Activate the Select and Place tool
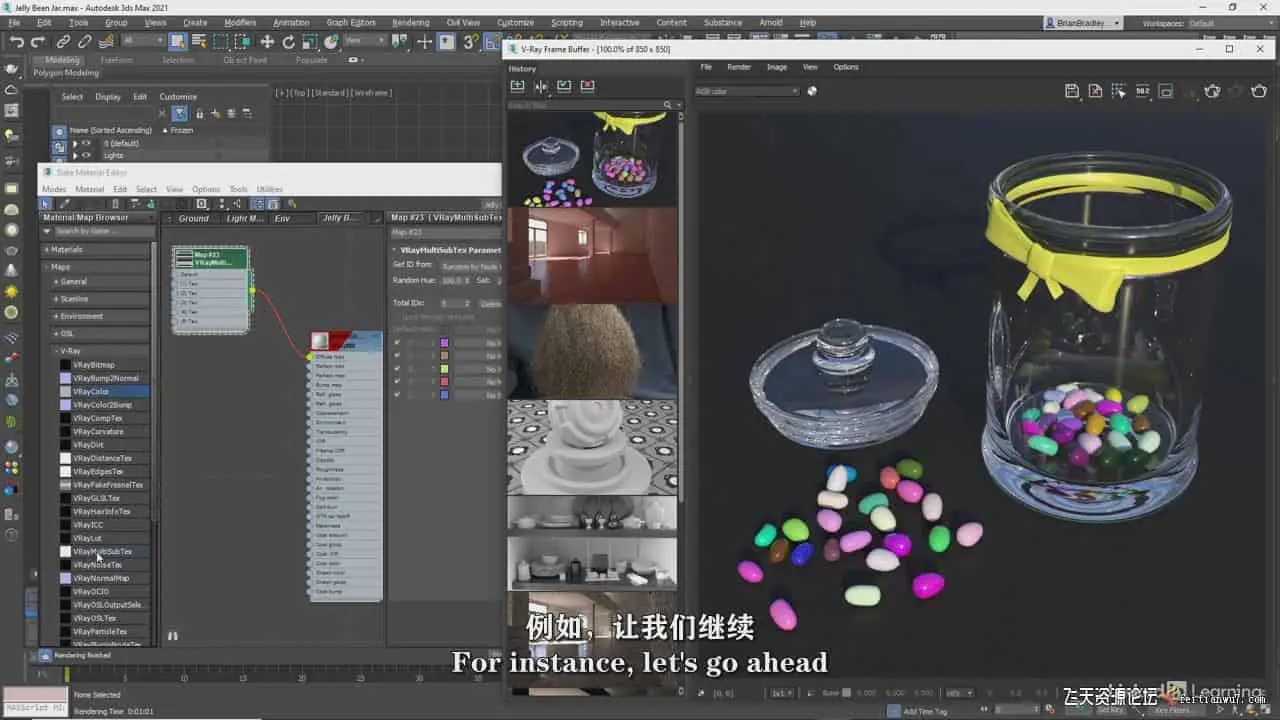 pos(333,42)
